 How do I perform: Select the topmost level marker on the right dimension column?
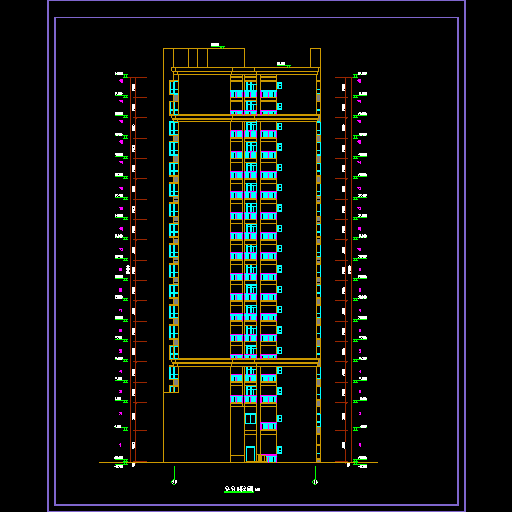point(360,75)
